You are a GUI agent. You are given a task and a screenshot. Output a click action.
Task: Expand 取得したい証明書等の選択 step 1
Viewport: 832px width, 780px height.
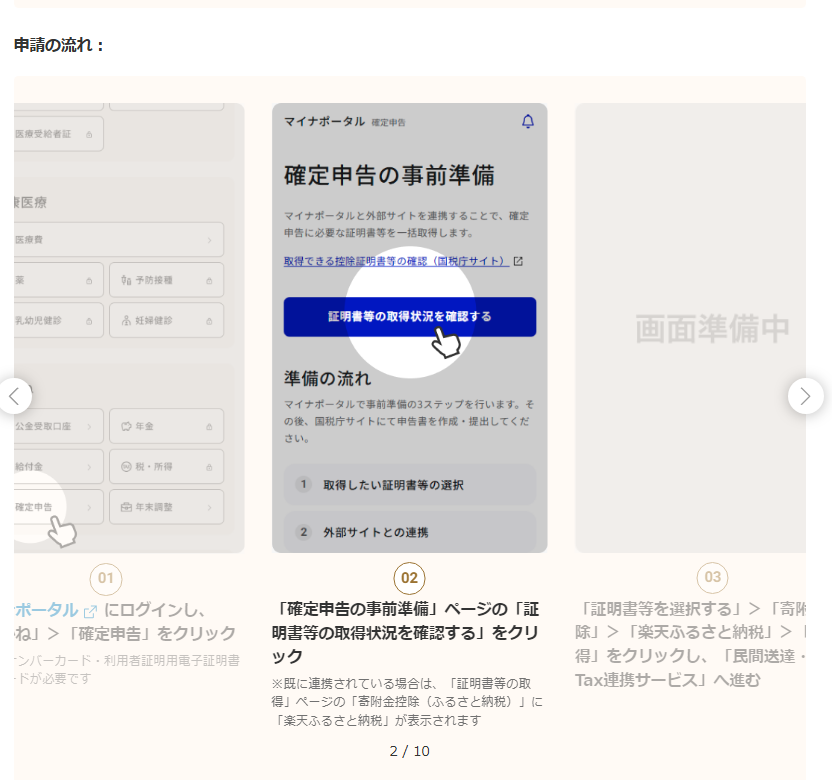[x=409, y=485]
